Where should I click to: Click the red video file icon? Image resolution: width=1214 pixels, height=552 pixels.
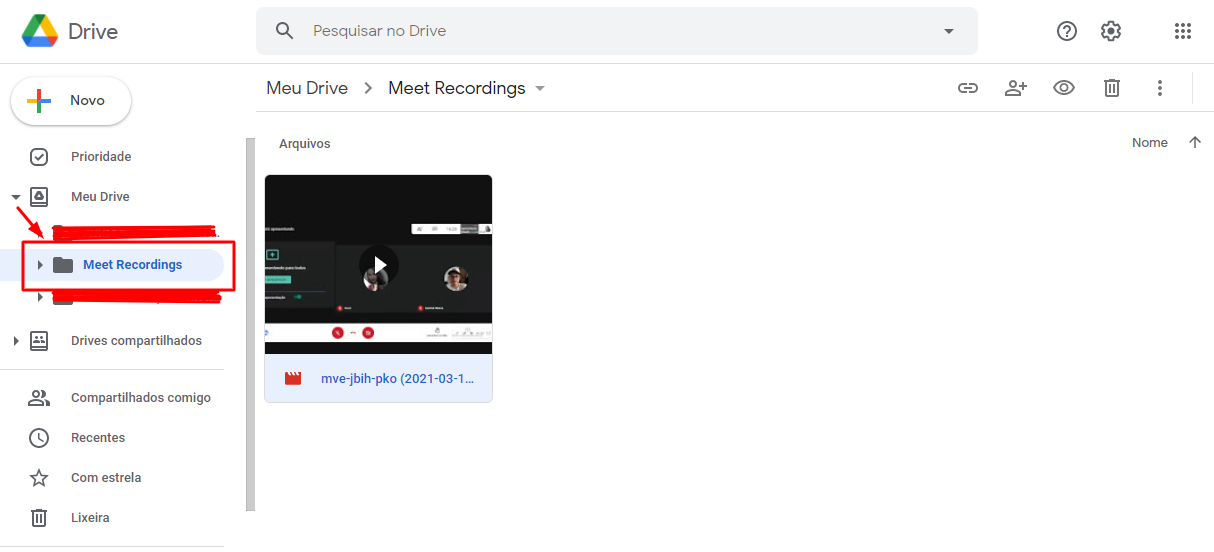pos(293,379)
